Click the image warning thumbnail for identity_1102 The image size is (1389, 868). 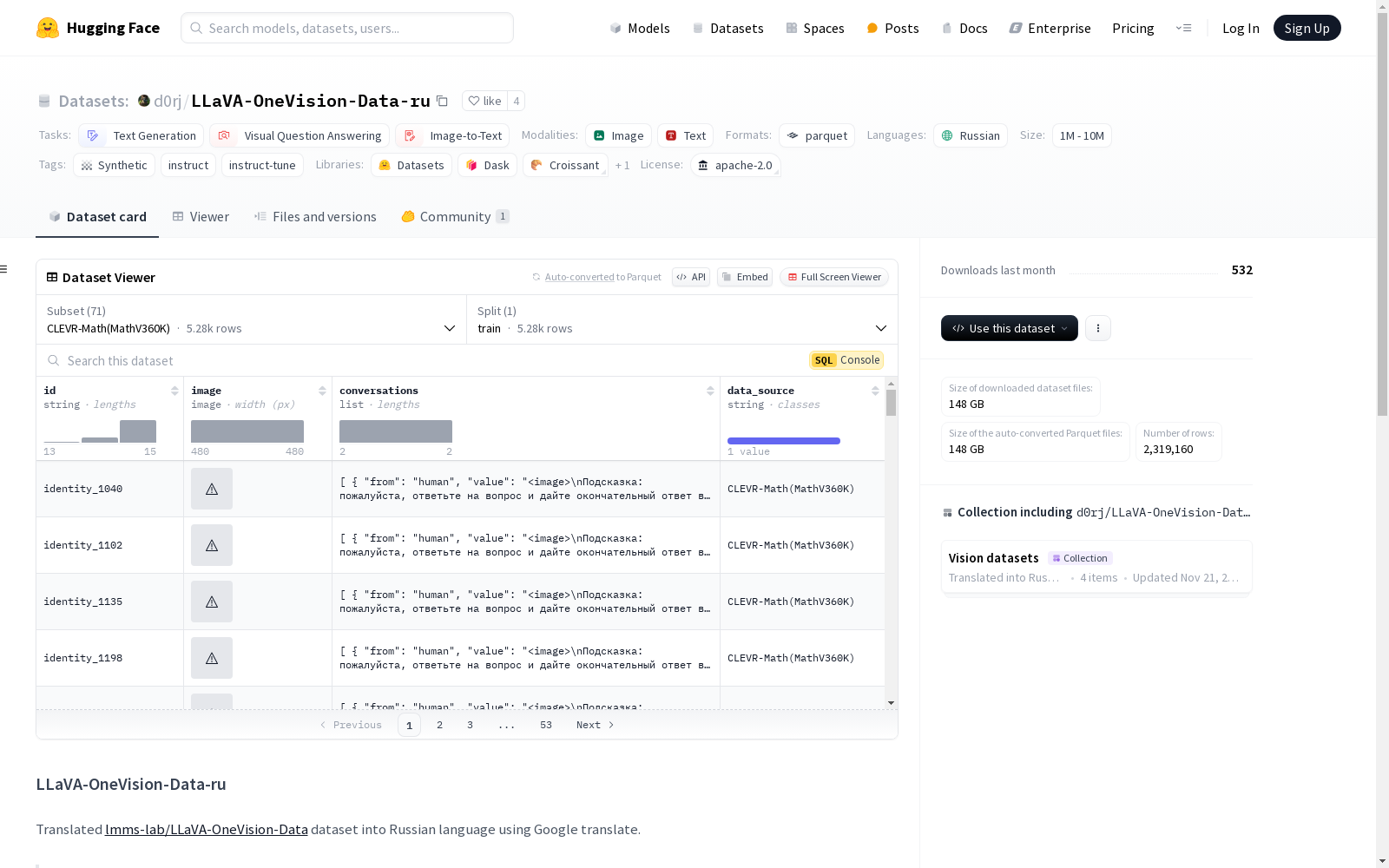coord(212,545)
